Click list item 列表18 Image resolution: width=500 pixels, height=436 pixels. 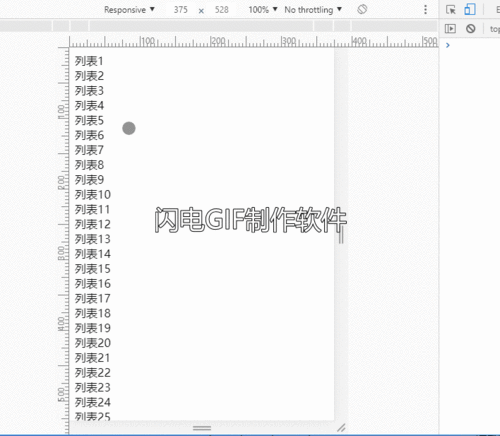coord(93,313)
